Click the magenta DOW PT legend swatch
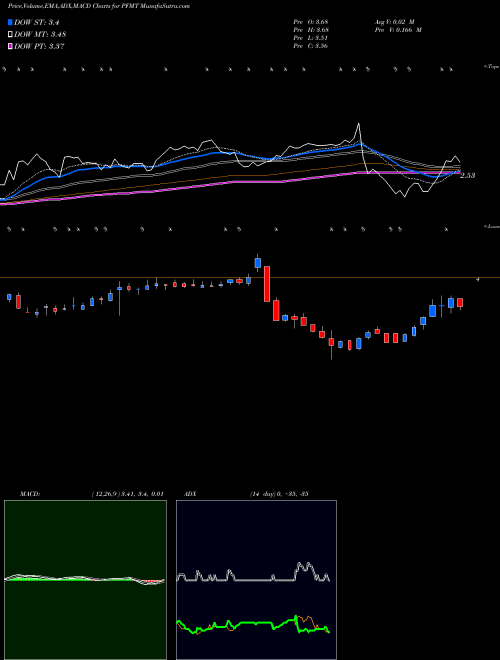This screenshot has height=660, width=500. tap(10, 46)
